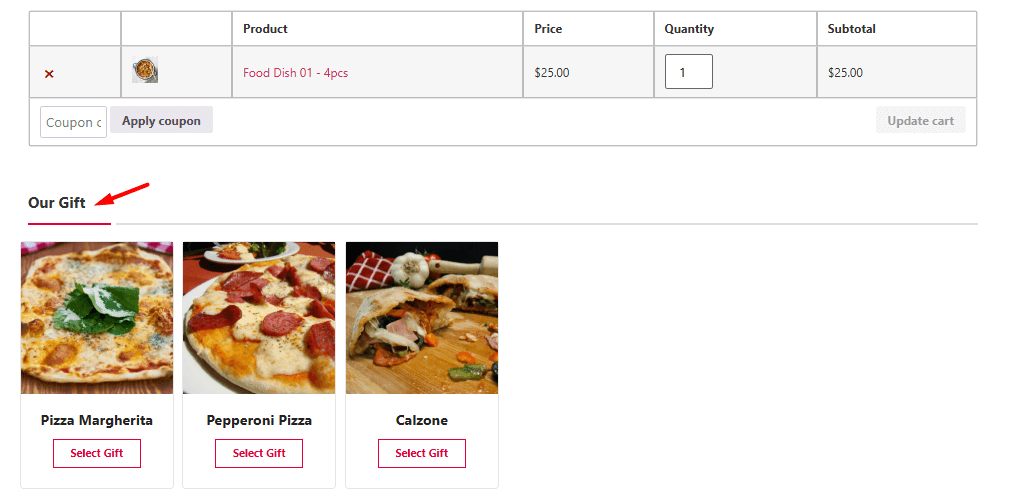Select the Our Gift tab heading

(x=57, y=203)
